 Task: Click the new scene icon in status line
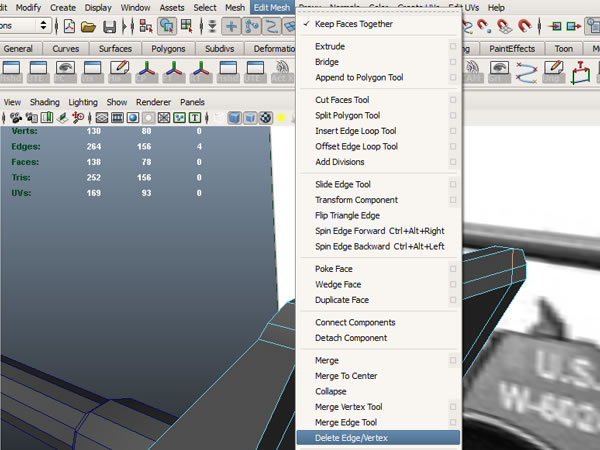tap(70, 26)
